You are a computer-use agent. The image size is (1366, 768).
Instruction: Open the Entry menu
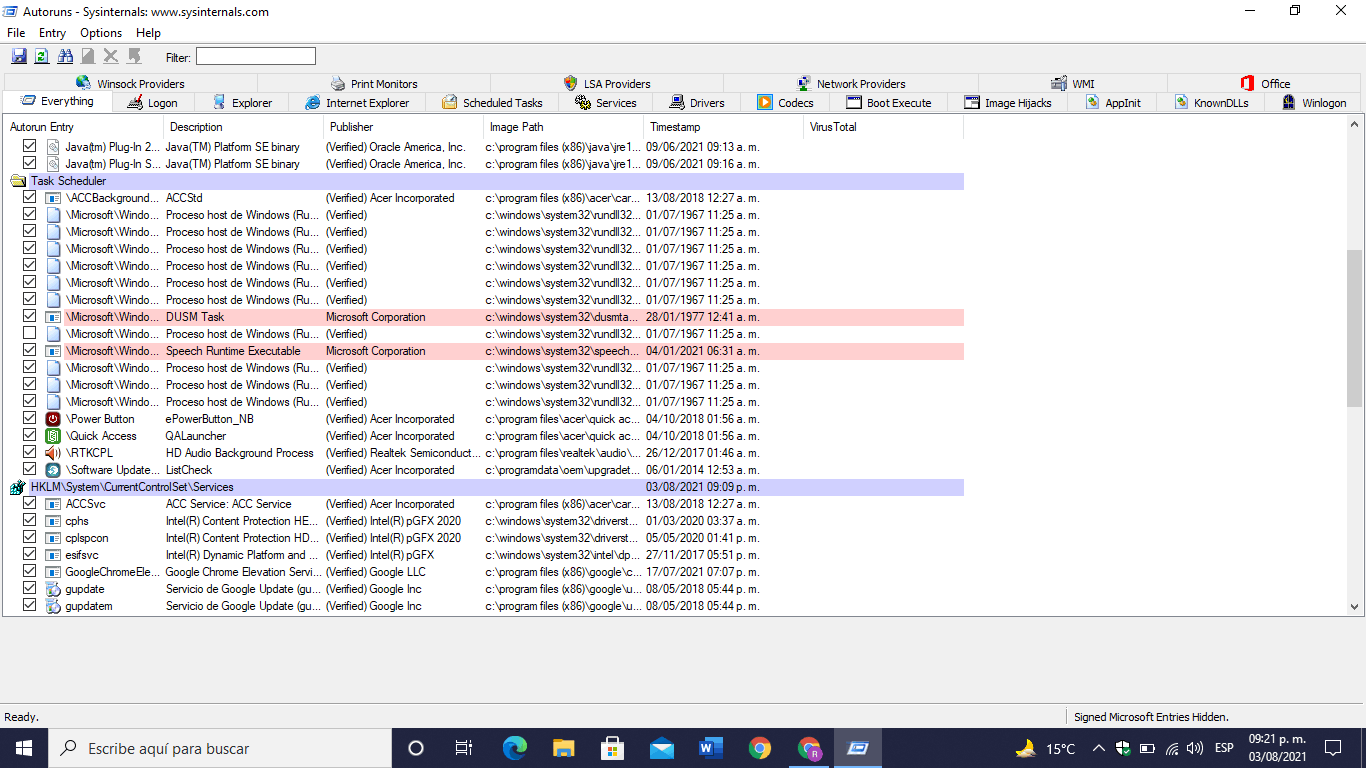(52, 33)
